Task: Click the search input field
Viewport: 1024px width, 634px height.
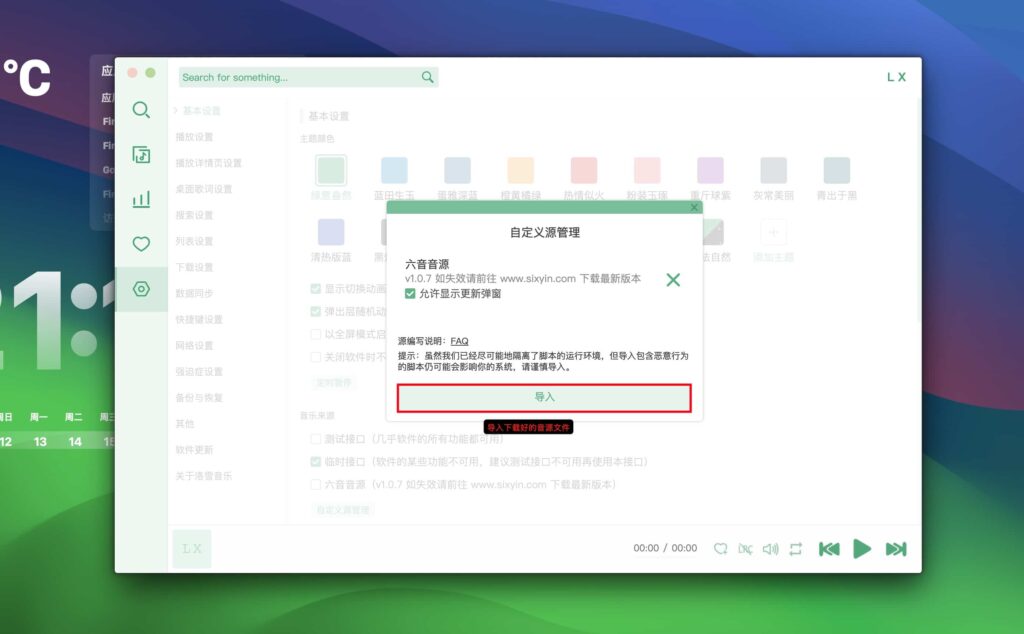Action: tap(300, 77)
